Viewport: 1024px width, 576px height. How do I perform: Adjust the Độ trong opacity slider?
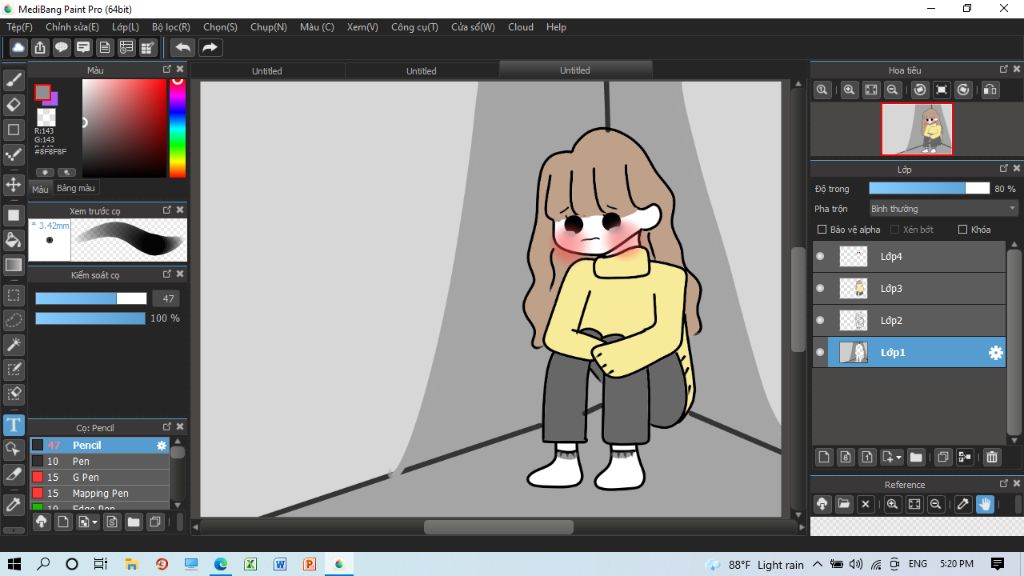929,188
